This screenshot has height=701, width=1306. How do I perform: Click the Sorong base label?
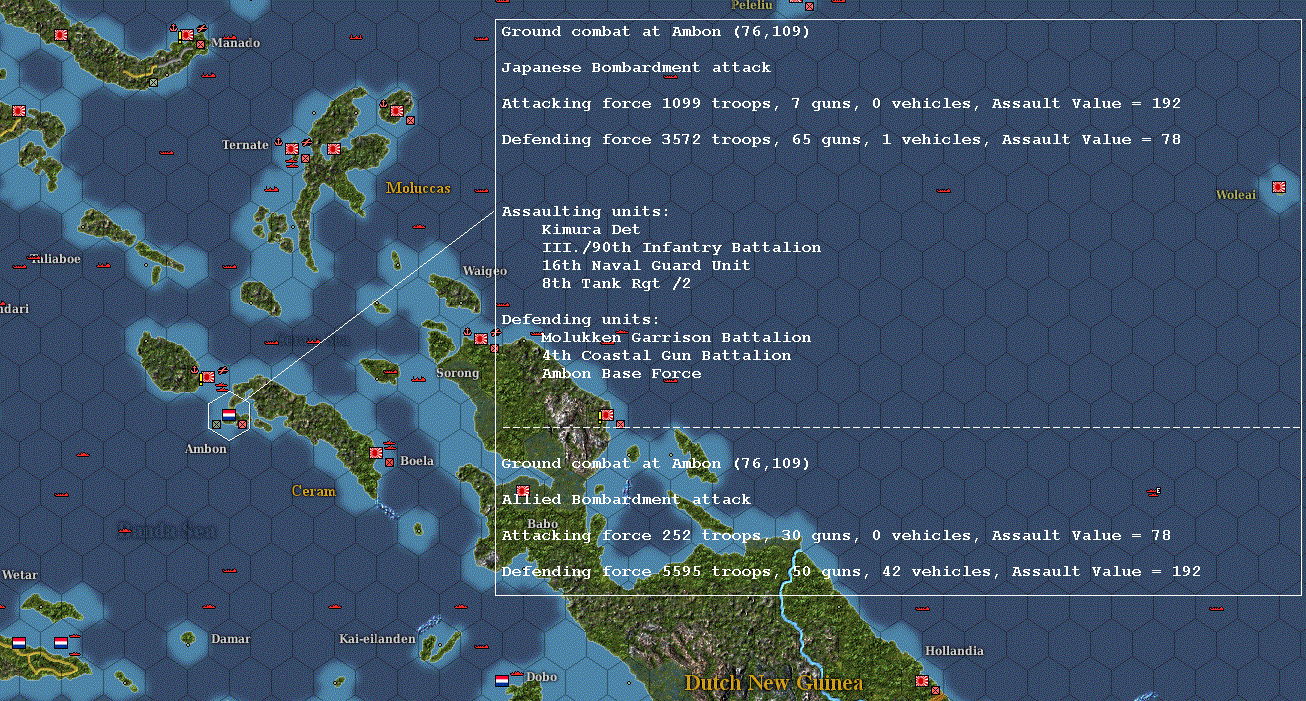[x=457, y=373]
